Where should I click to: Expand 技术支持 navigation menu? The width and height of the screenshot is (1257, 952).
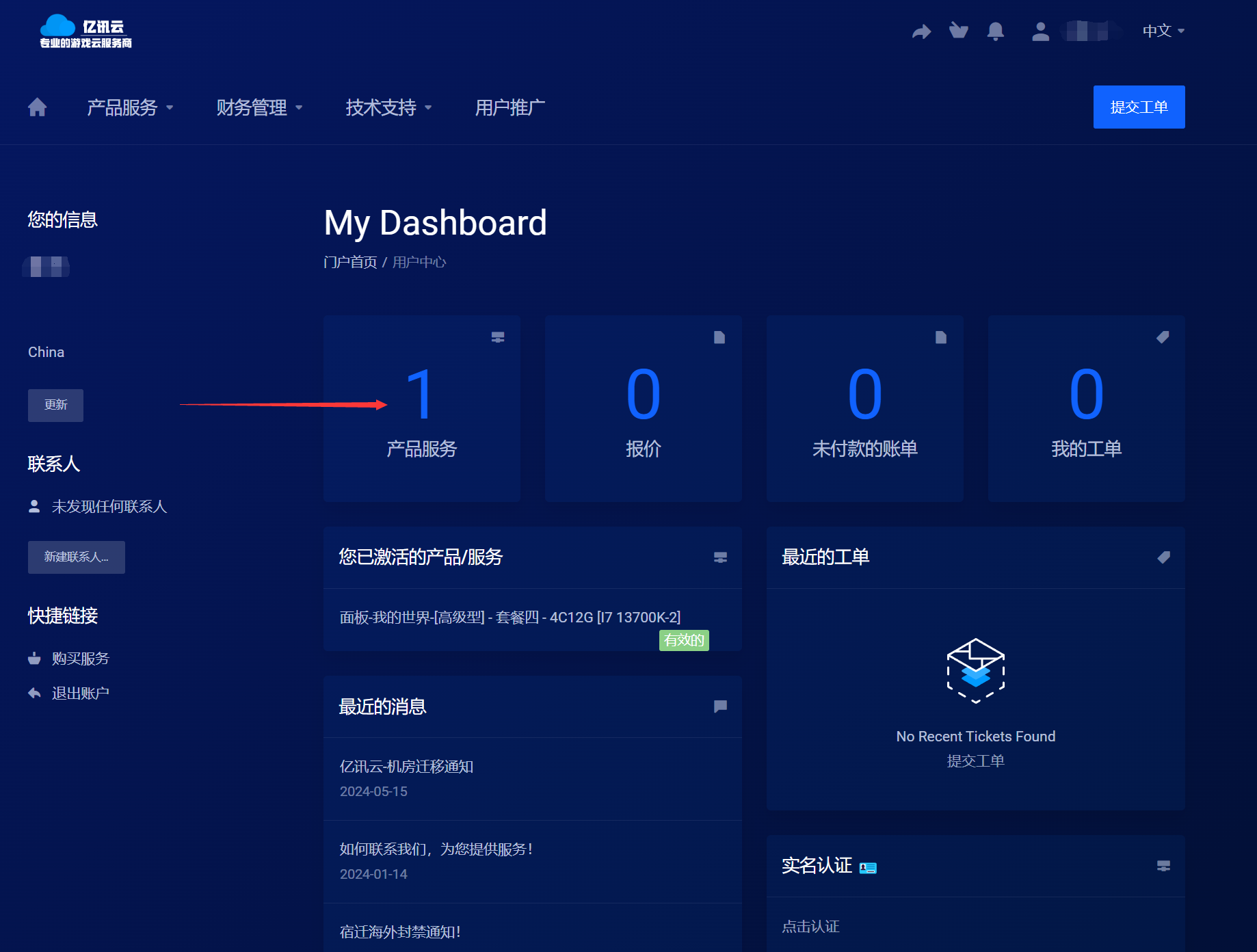tap(388, 107)
